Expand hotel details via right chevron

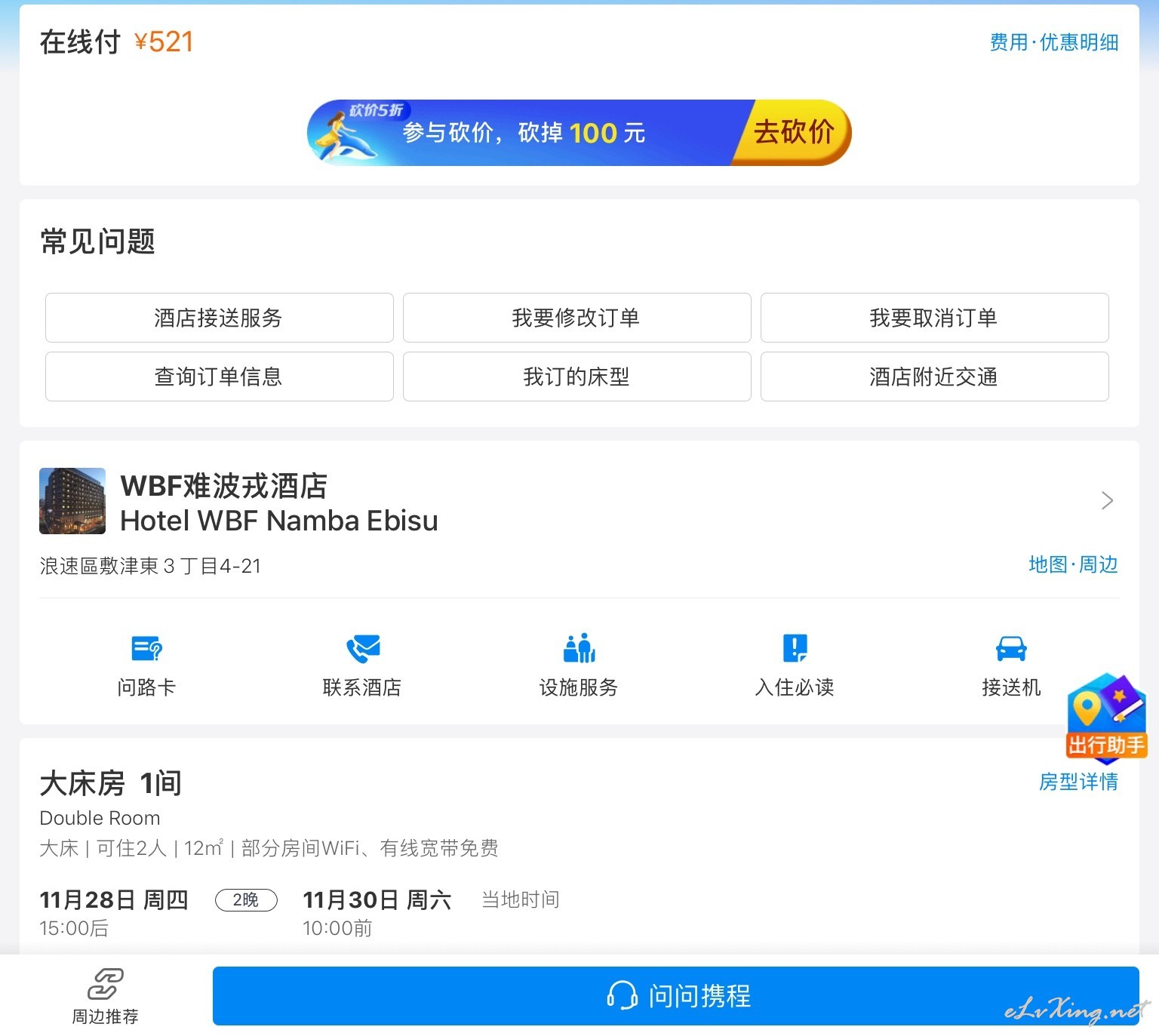[1106, 501]
